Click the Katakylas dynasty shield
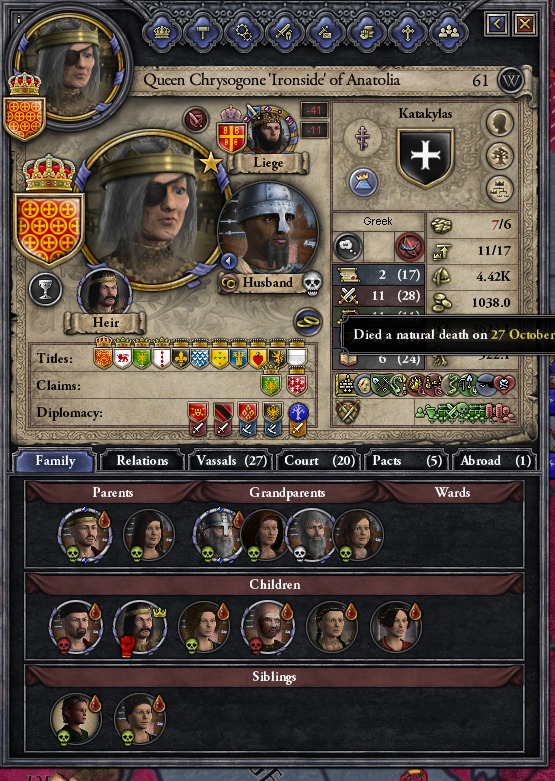Image resolution: width=555 pixels, height=781 pixels. click(x=425, y=157)
